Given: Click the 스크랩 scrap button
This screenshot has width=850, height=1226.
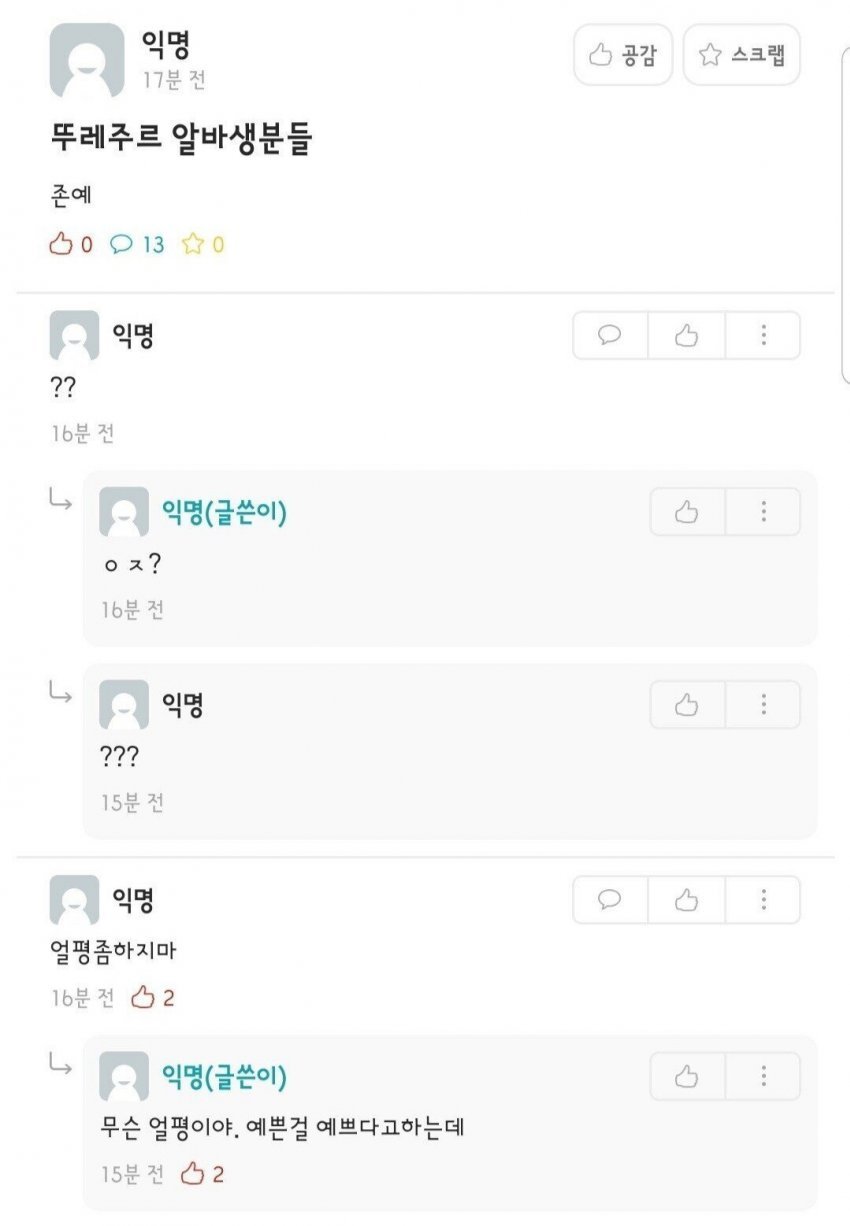Looking at the screenshot, I should tap(741, 55).
